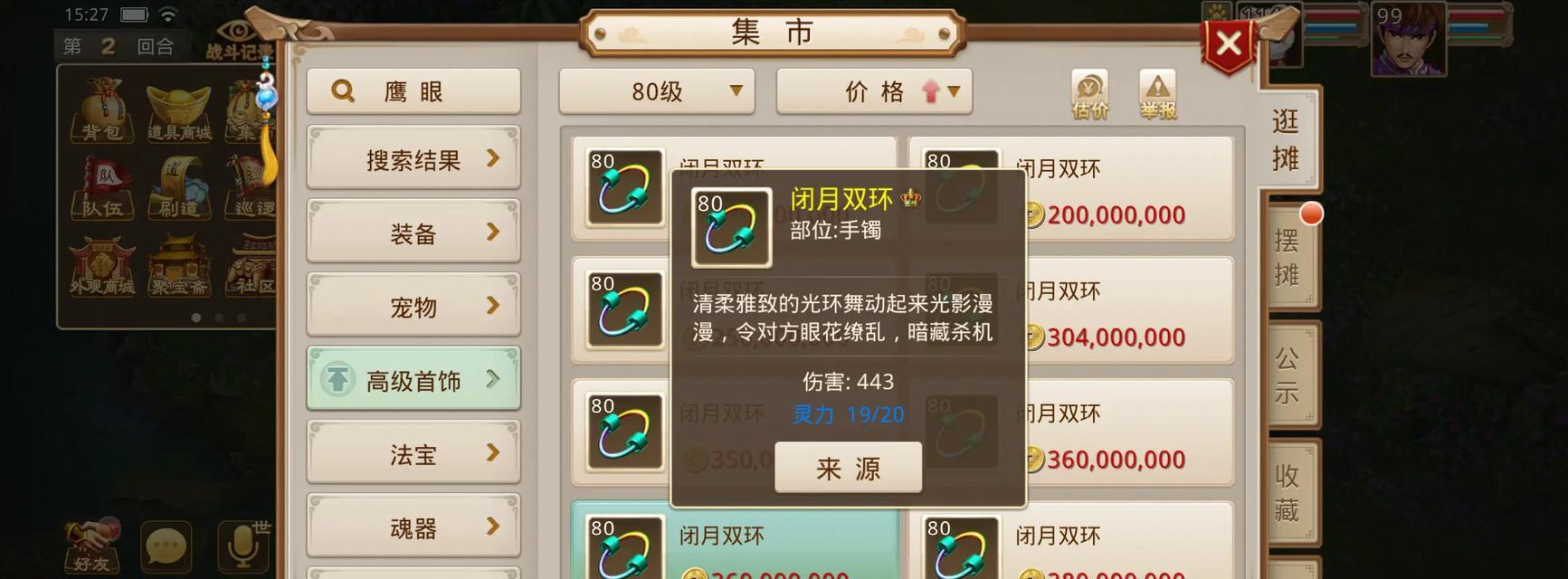Viewport: 1568px width, 579px height.
Task: Open the 队伍 team icon
Action: click(101, 188)
